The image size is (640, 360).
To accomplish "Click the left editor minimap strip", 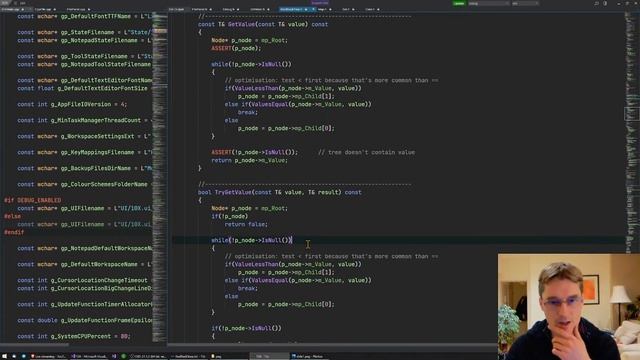I will tap(160, 178).
